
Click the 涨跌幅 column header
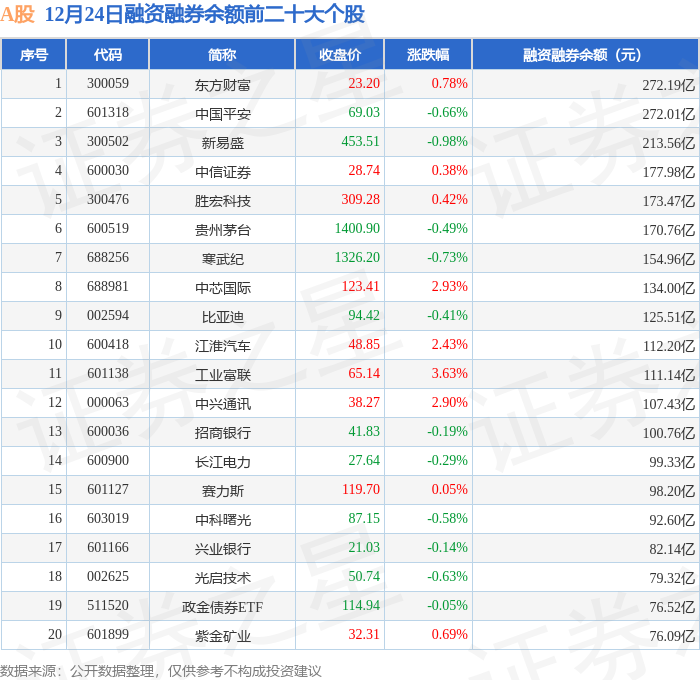click(x=428, y=55)
